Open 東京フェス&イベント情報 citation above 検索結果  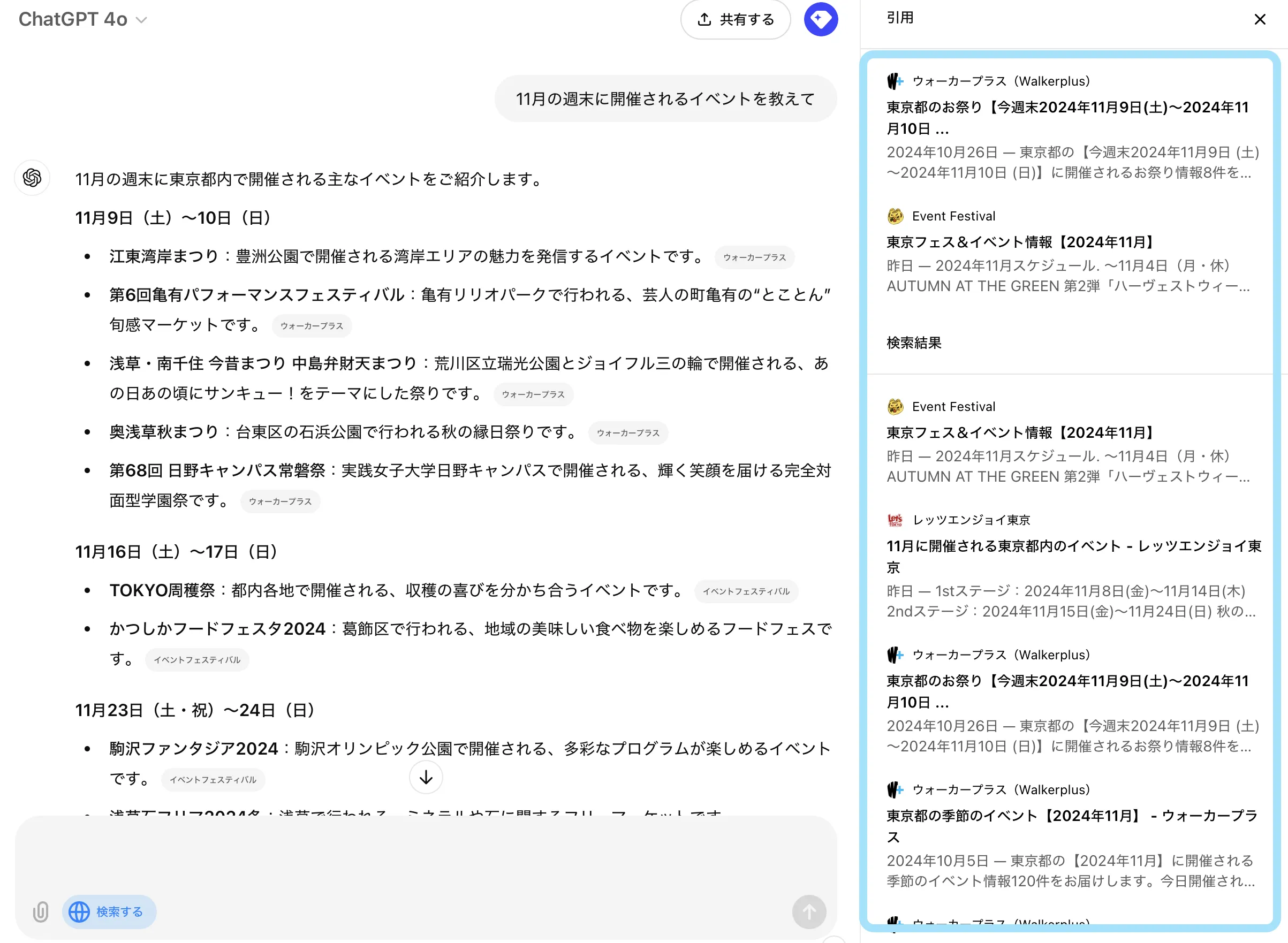[1020, 242]
